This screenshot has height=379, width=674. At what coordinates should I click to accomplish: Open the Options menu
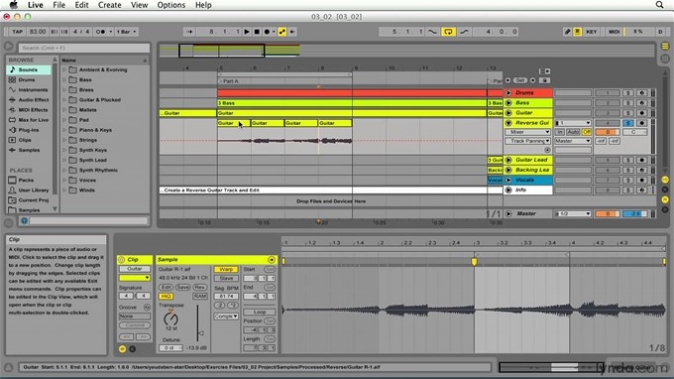point(171,5)
